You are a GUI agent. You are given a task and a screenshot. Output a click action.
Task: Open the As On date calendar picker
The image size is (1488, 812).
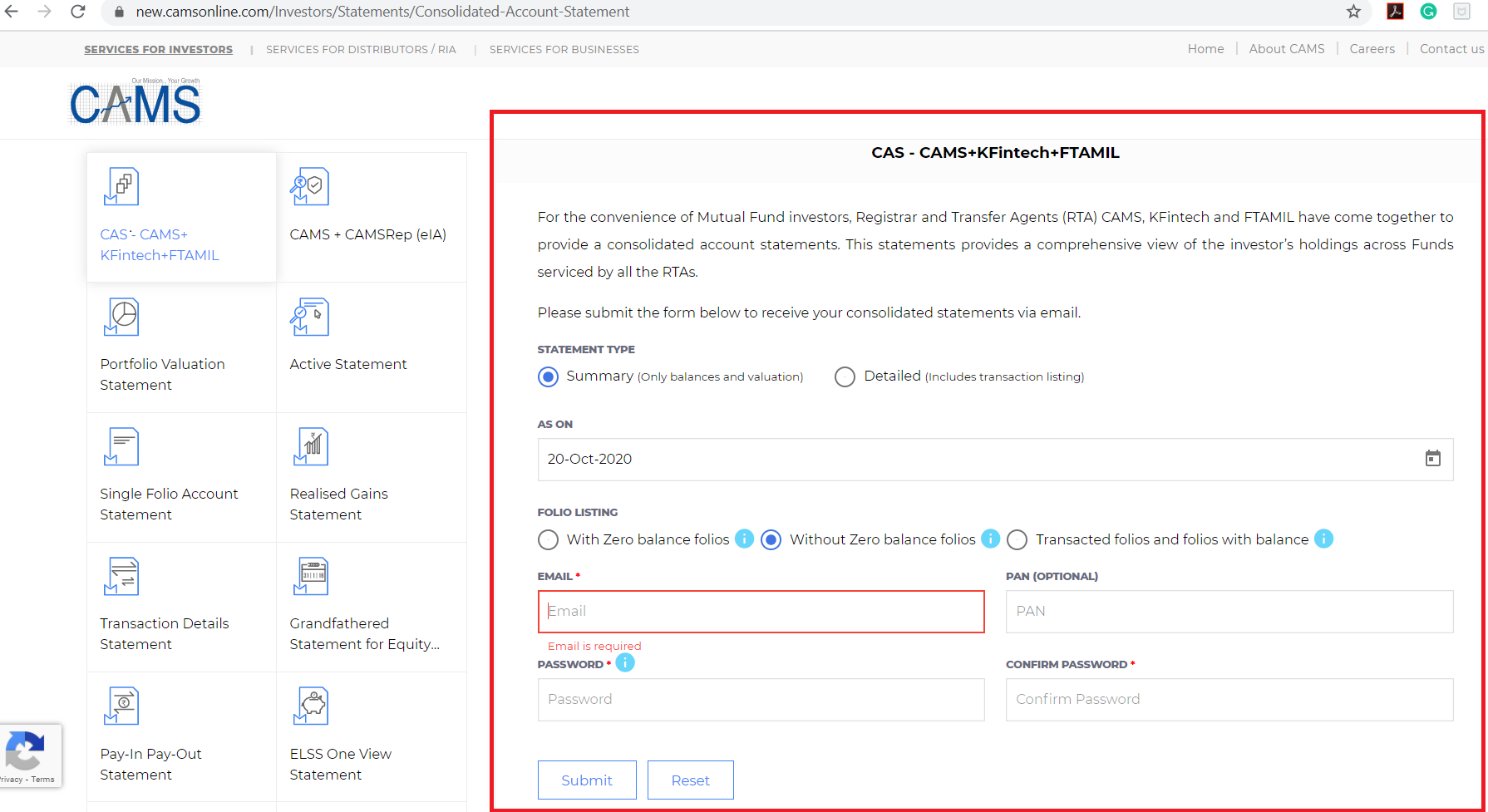[1432, 459]
